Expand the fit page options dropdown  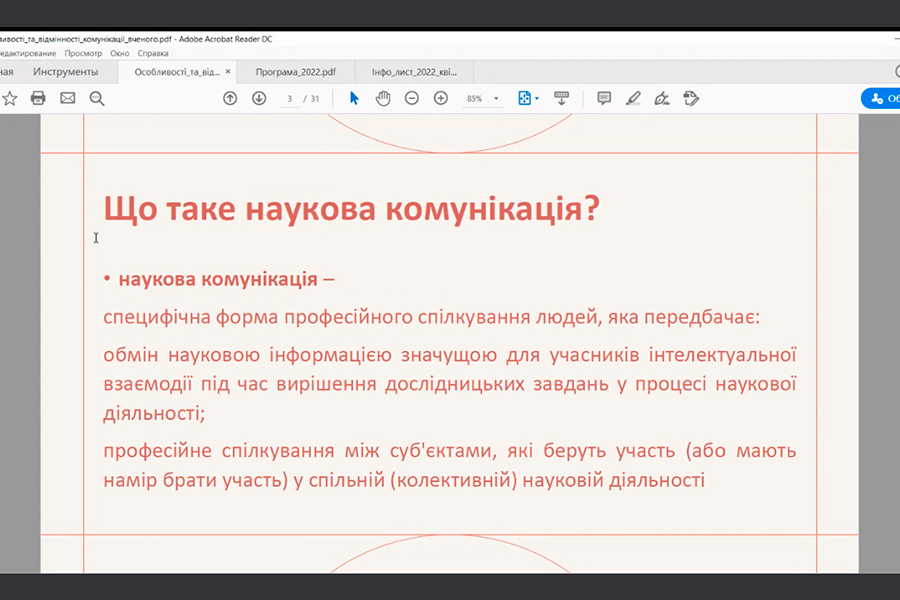(537, 99)
